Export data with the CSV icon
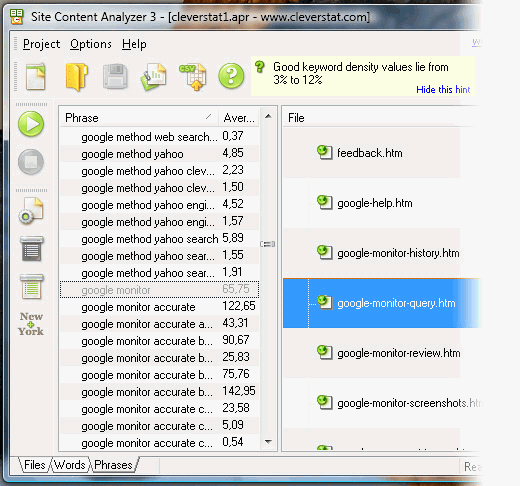 [193, 77]
